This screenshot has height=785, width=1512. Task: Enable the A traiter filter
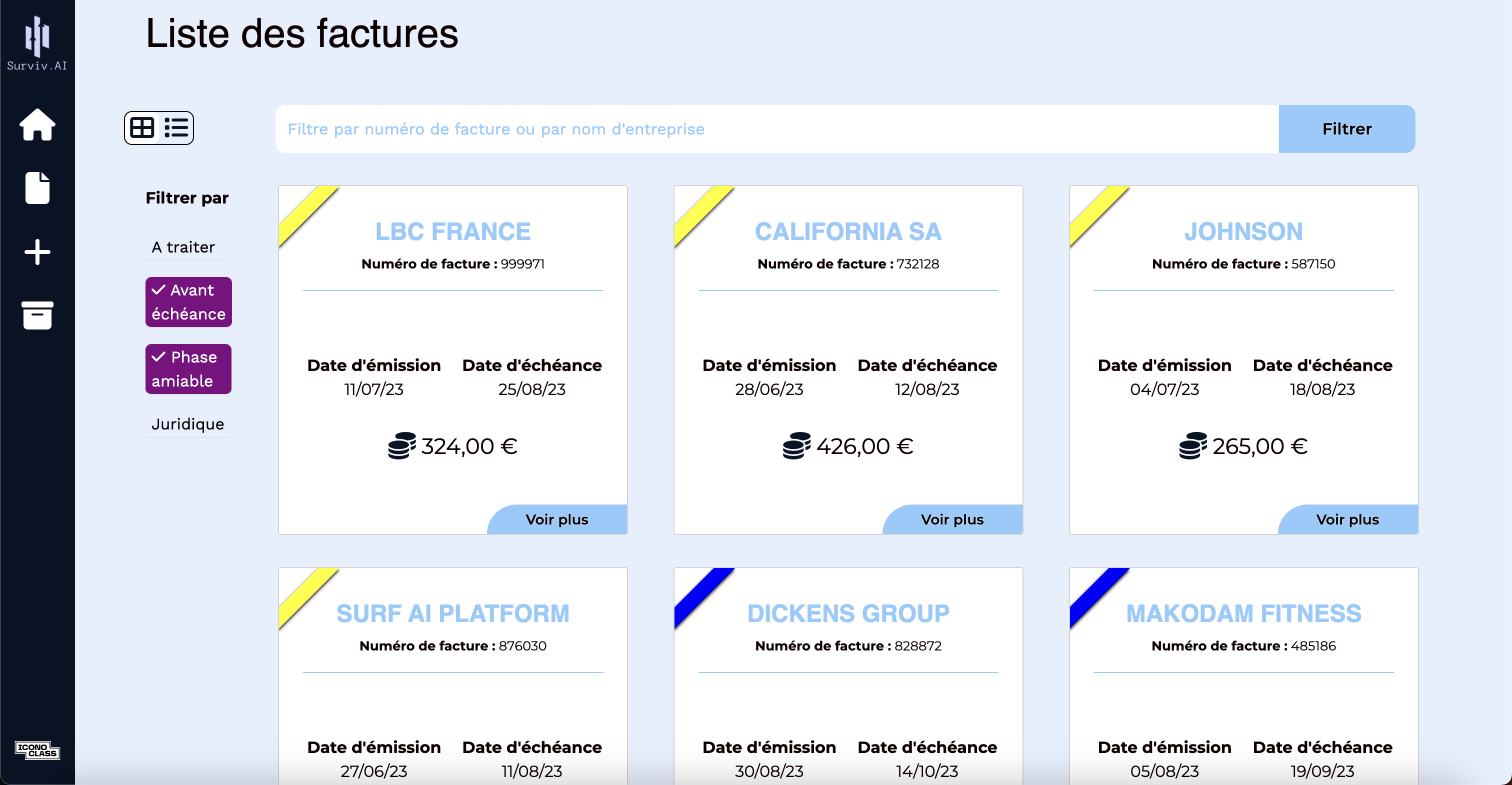pos(183,247)
